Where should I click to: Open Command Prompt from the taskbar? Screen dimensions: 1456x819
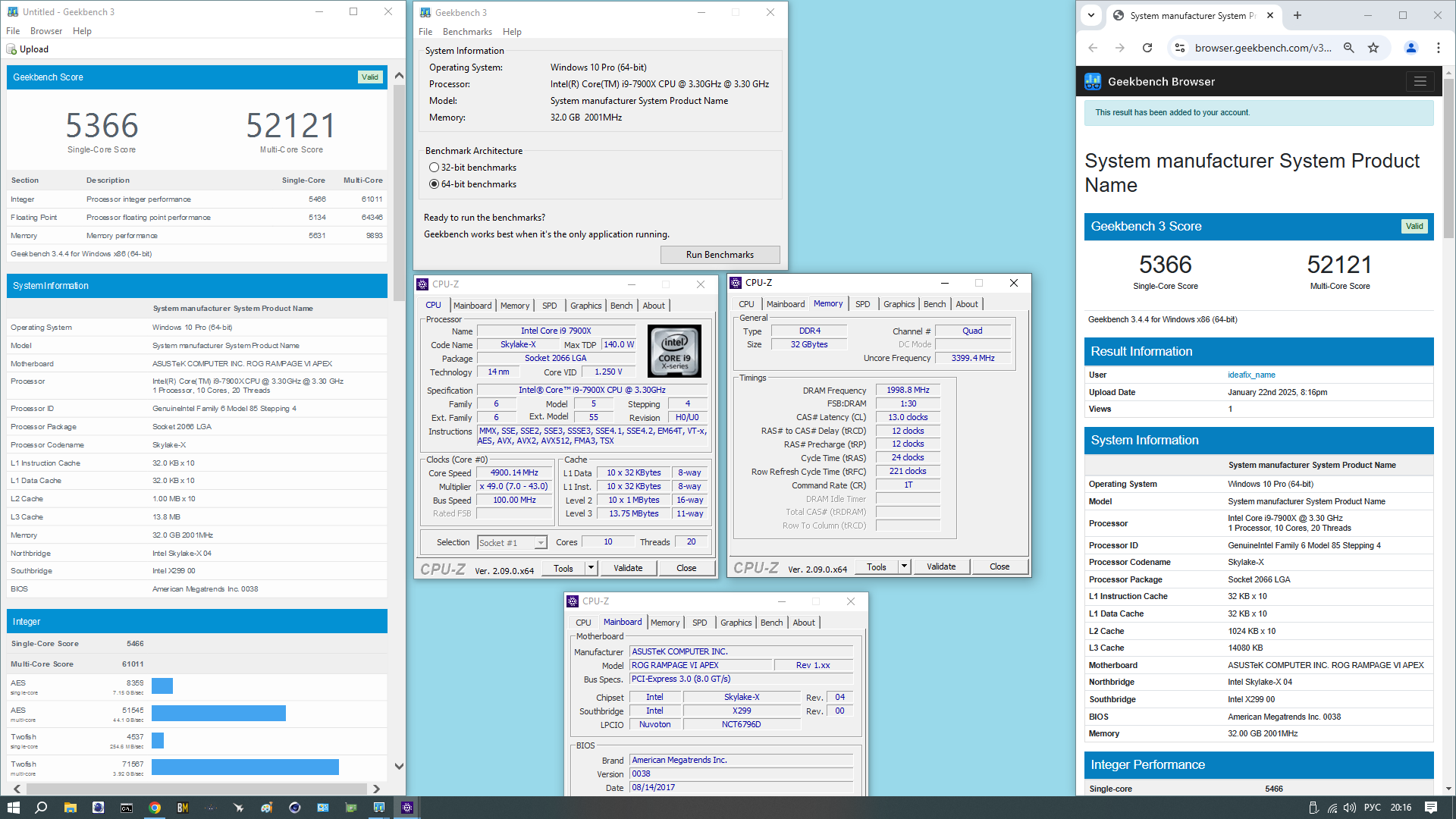127,808
